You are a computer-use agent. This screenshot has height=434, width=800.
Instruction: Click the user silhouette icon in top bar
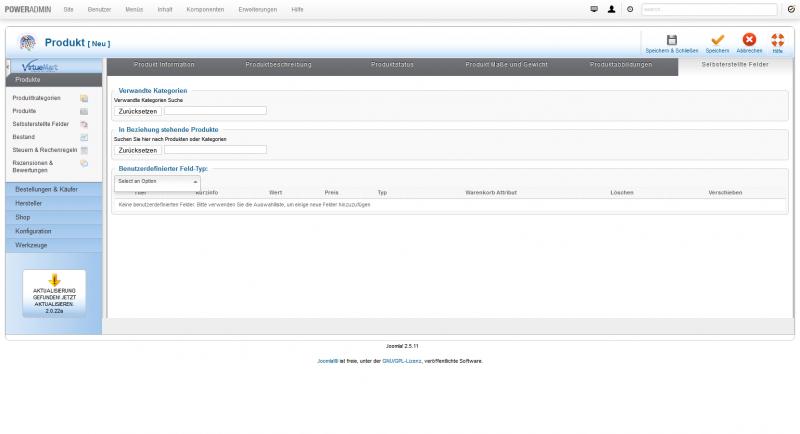(x=611, y=9)
